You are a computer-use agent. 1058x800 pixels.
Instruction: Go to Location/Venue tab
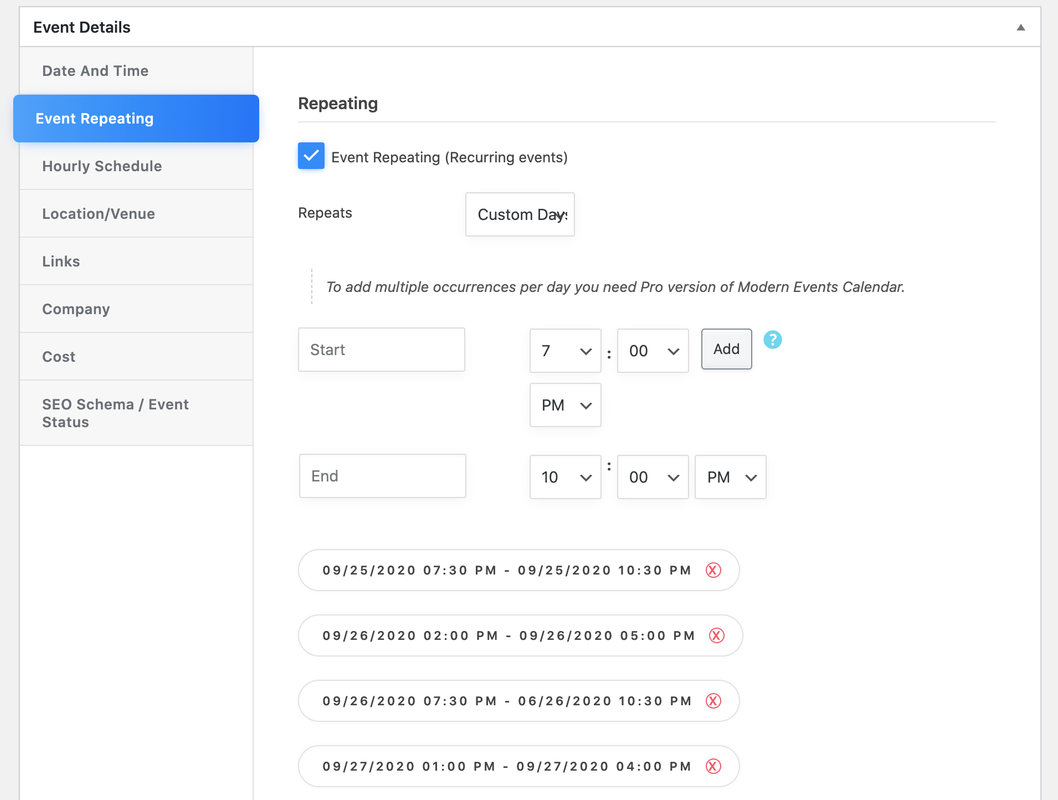136,214
